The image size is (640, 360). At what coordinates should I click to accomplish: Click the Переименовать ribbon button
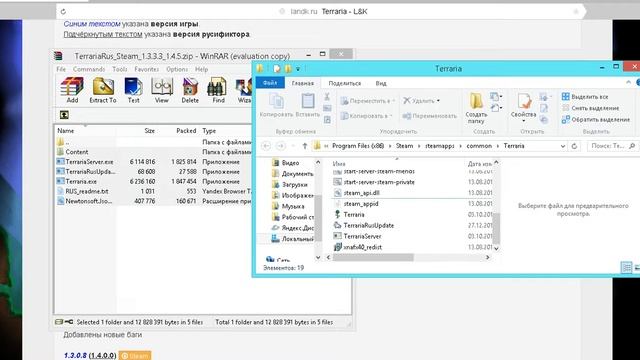(x=429, y=116)
